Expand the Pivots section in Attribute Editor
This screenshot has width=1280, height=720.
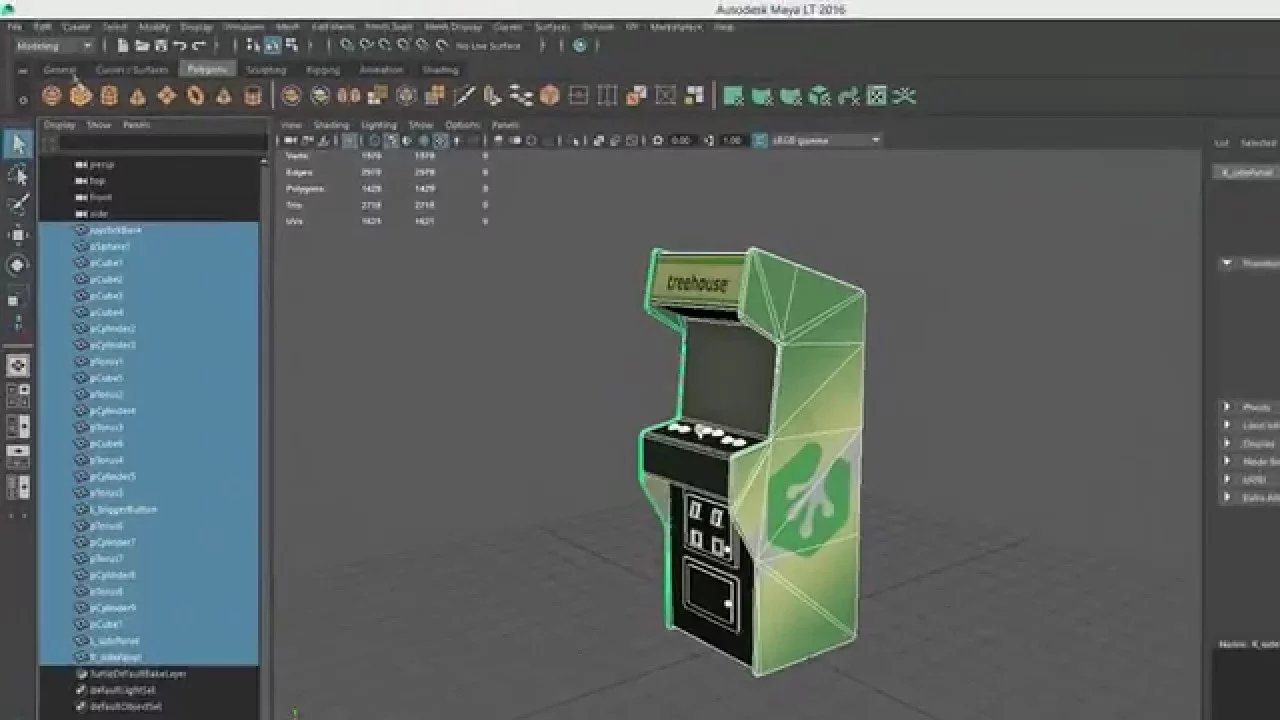(x=1227, y=407)
